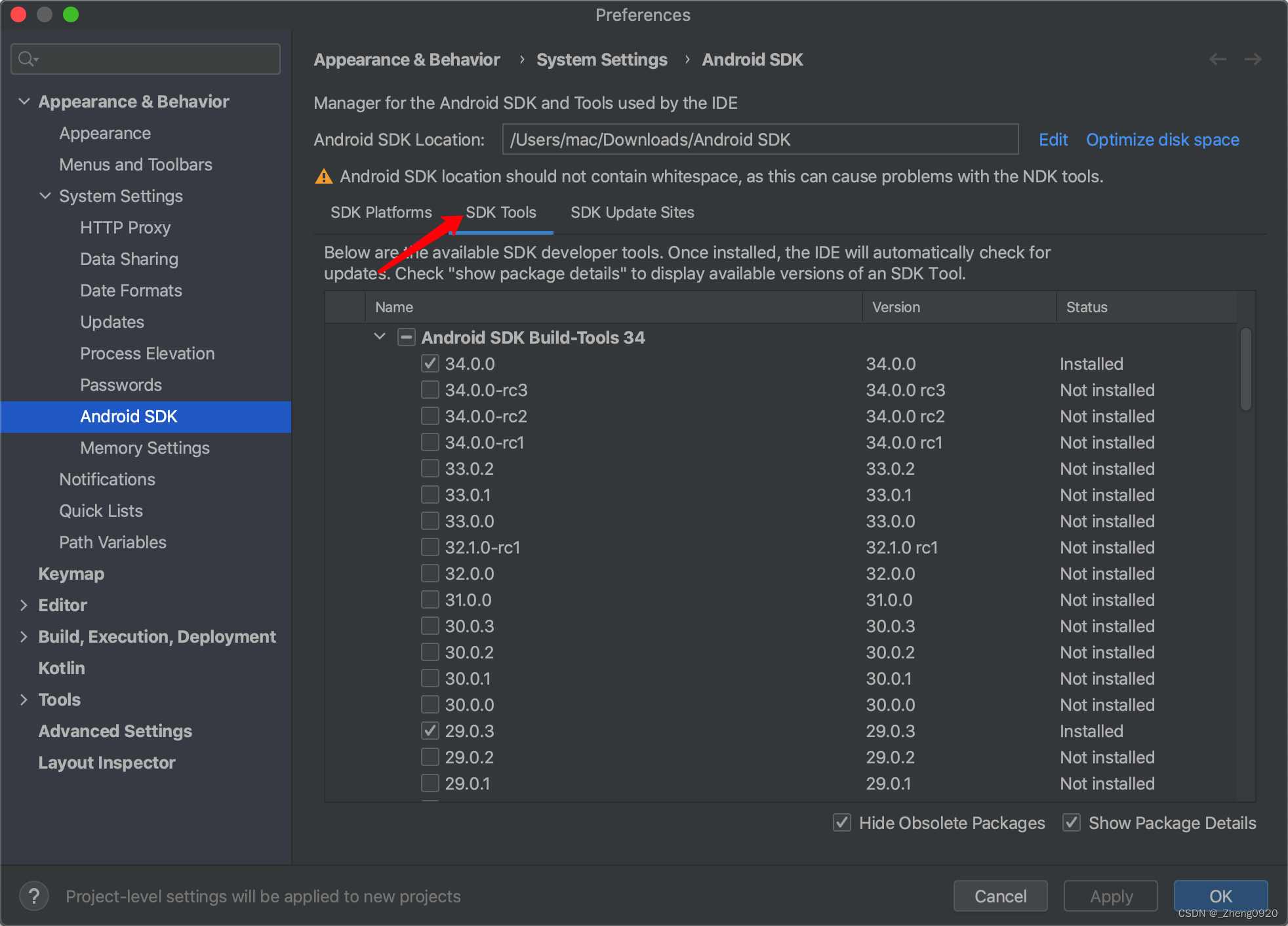The image size is (1288, 926).
Task: Open the SDK Update Sites tab
Action: pyautogui.click(x=632, y=212)
